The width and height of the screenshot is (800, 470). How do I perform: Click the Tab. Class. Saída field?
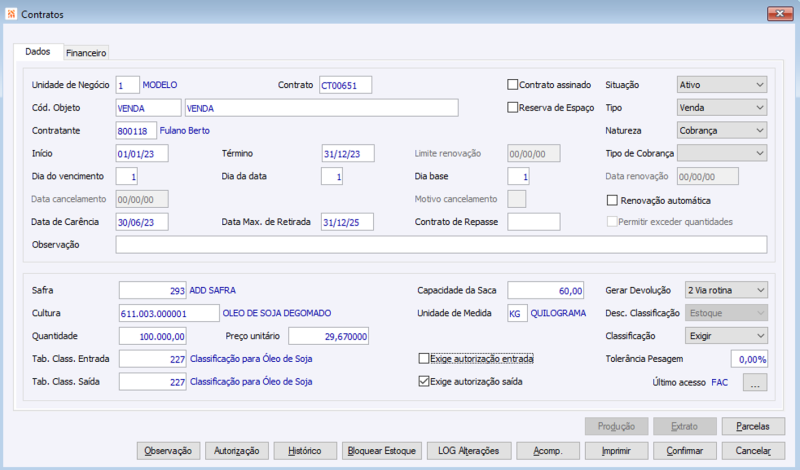coord(153,382)
